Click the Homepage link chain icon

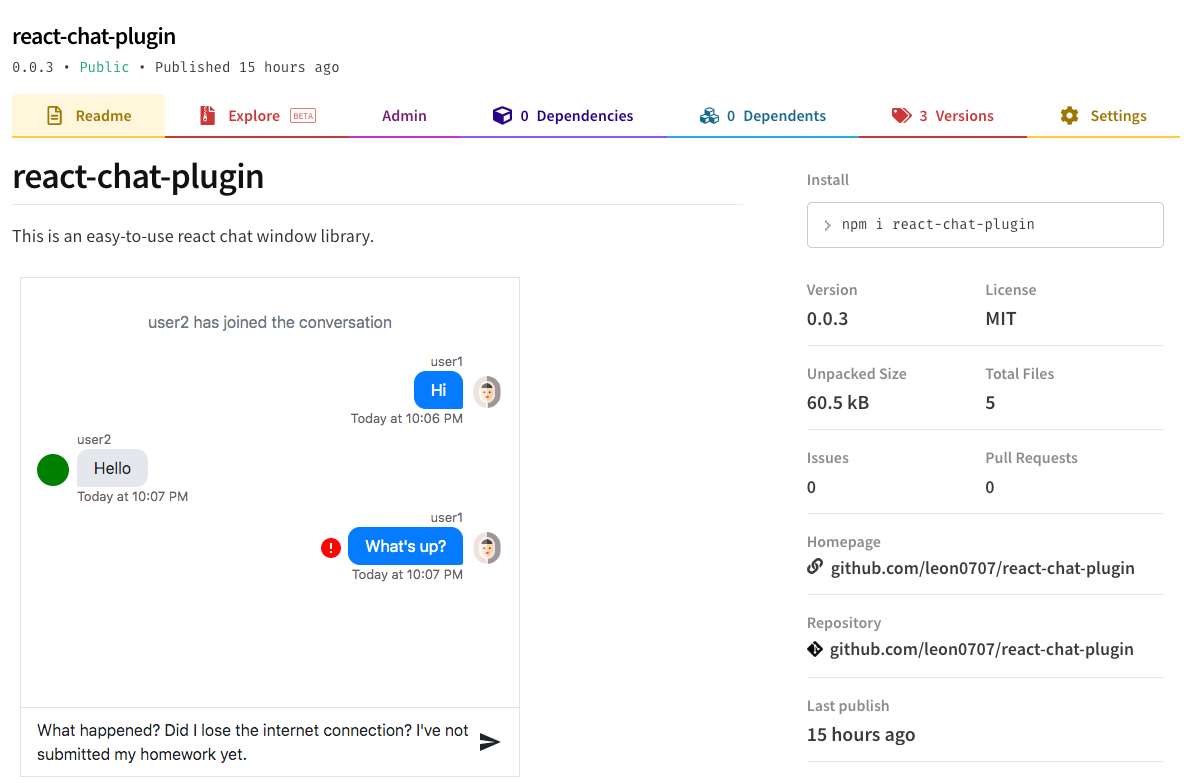pos(814,566)
